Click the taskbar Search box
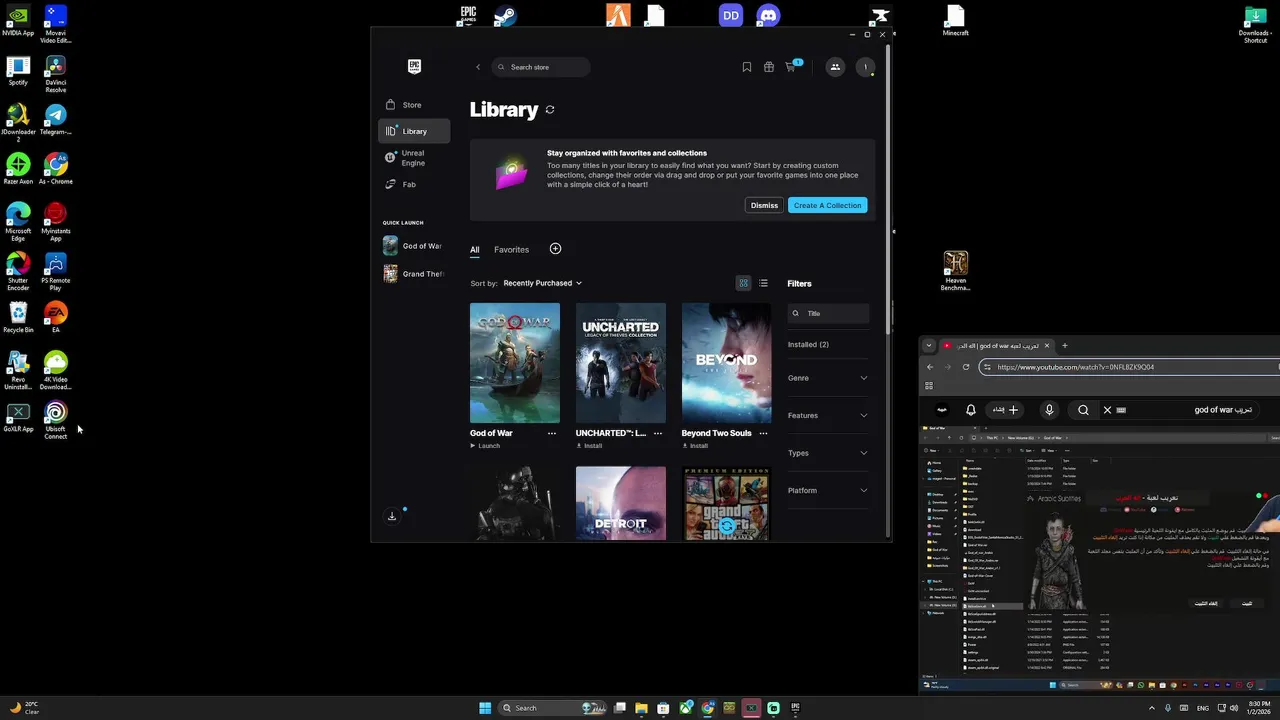Image resolution: width=1280 pixels, height=720 pixels. (553, 708)
